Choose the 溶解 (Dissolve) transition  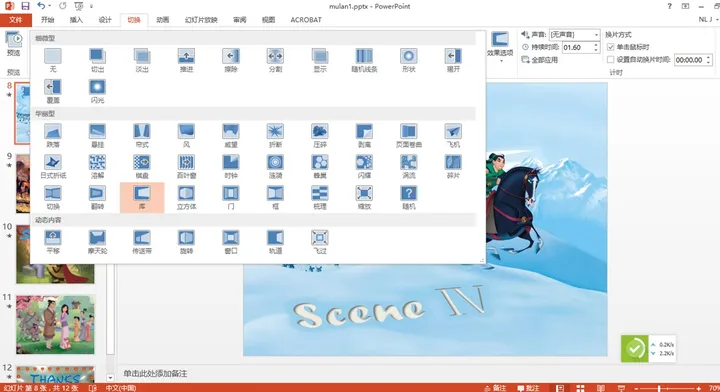(x=97, y=166)
